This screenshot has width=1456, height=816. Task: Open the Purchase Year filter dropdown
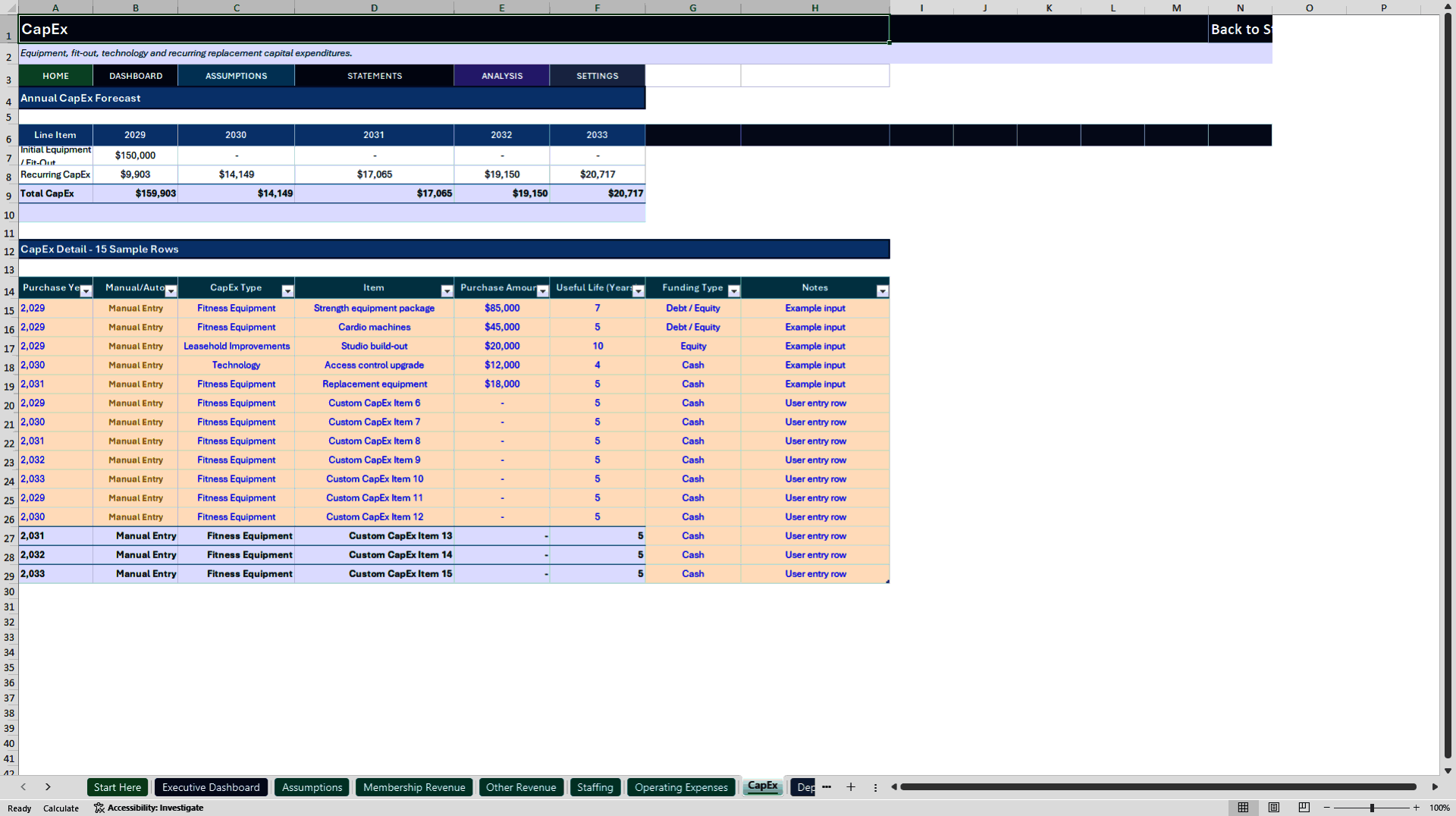pyautogui.click(x=86, y=291)
